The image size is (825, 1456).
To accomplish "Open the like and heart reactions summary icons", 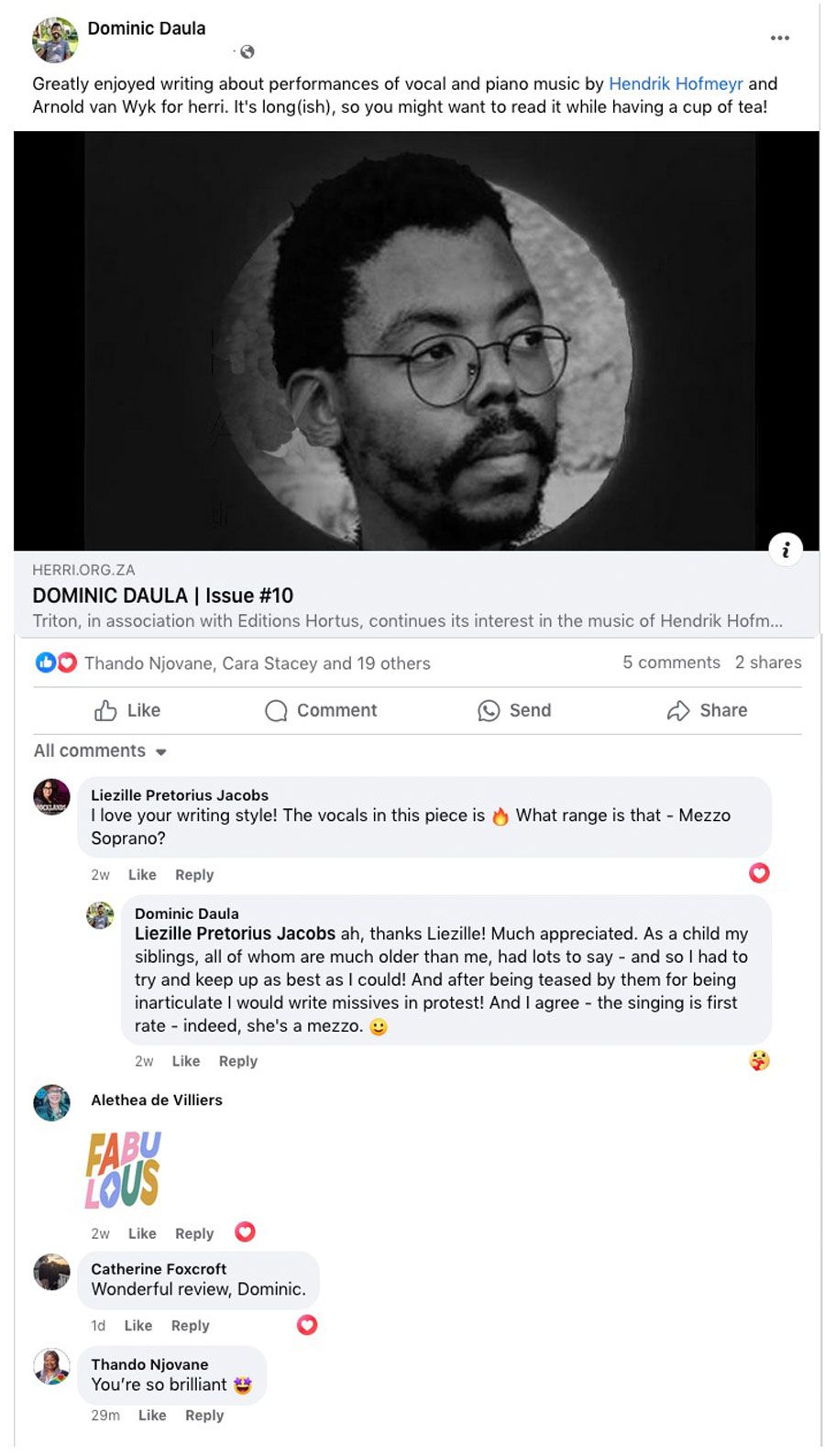I will click(x=56, y=662).
